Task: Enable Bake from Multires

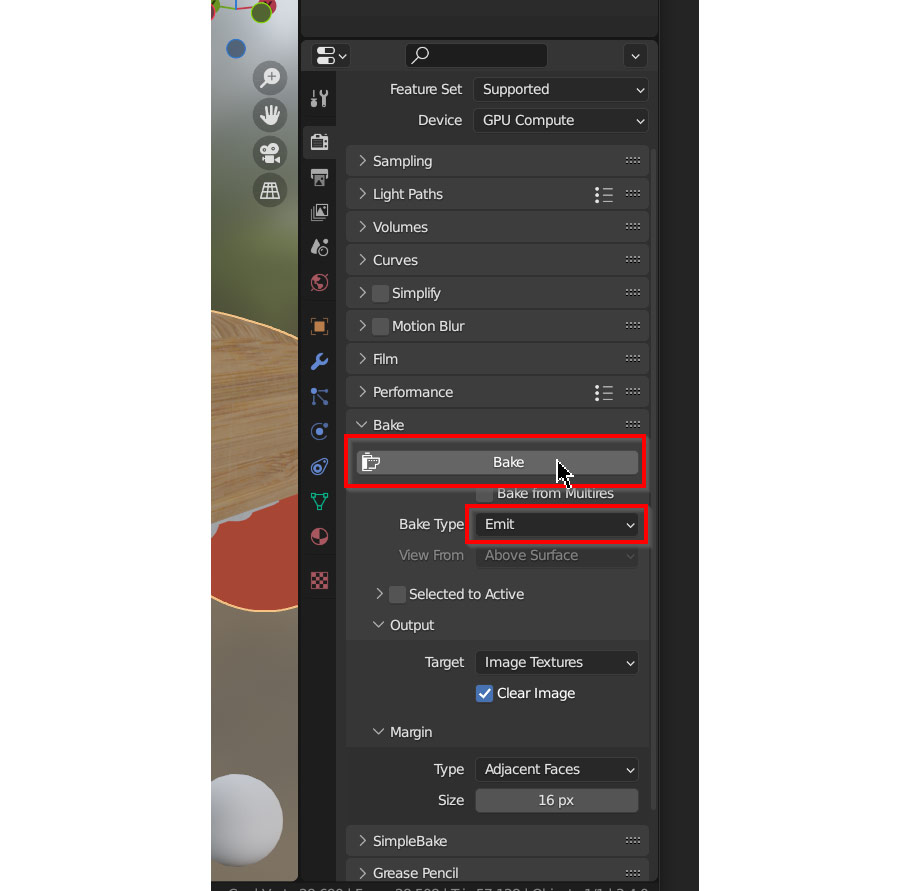Action: point(484,493)
